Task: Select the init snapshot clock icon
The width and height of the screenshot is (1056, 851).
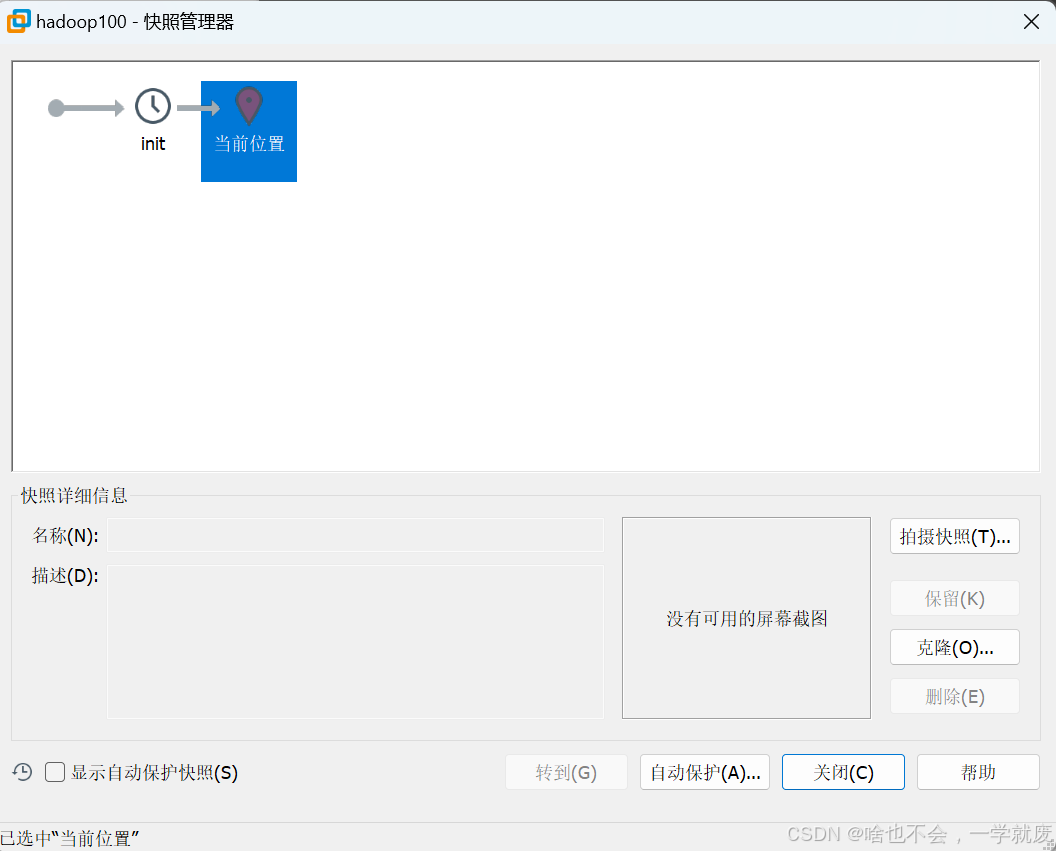Action: point(153,106)
